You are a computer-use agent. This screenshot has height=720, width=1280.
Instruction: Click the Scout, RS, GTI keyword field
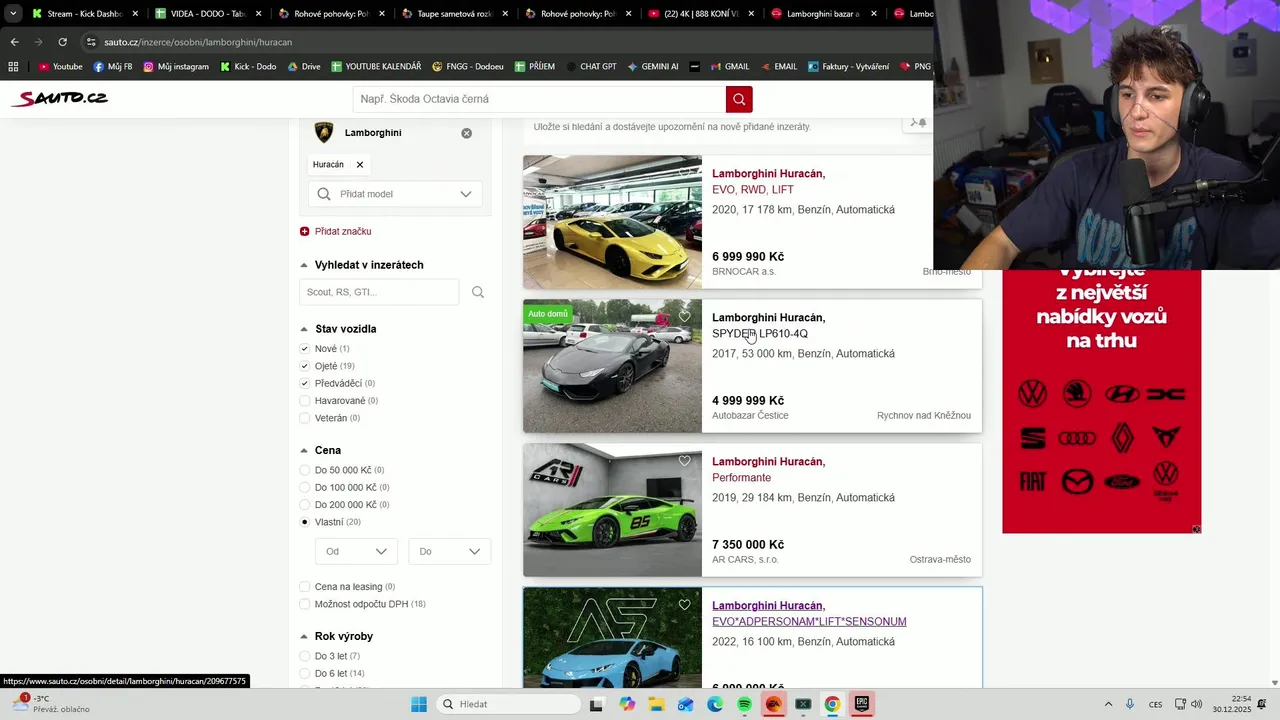pos(379,292)
